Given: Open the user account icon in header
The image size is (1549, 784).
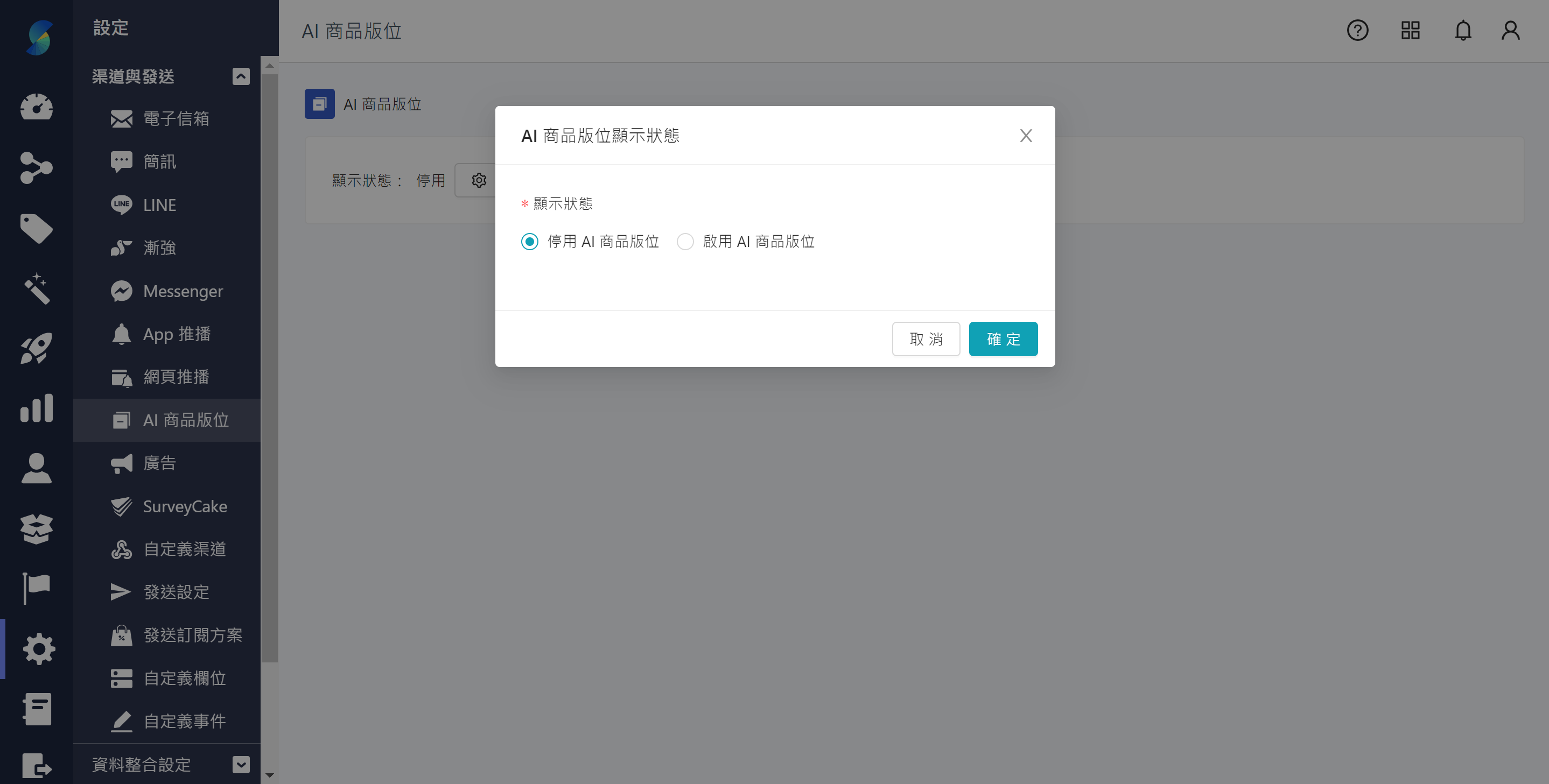Looking at the screenshot, I should (x=1511, y=30).
